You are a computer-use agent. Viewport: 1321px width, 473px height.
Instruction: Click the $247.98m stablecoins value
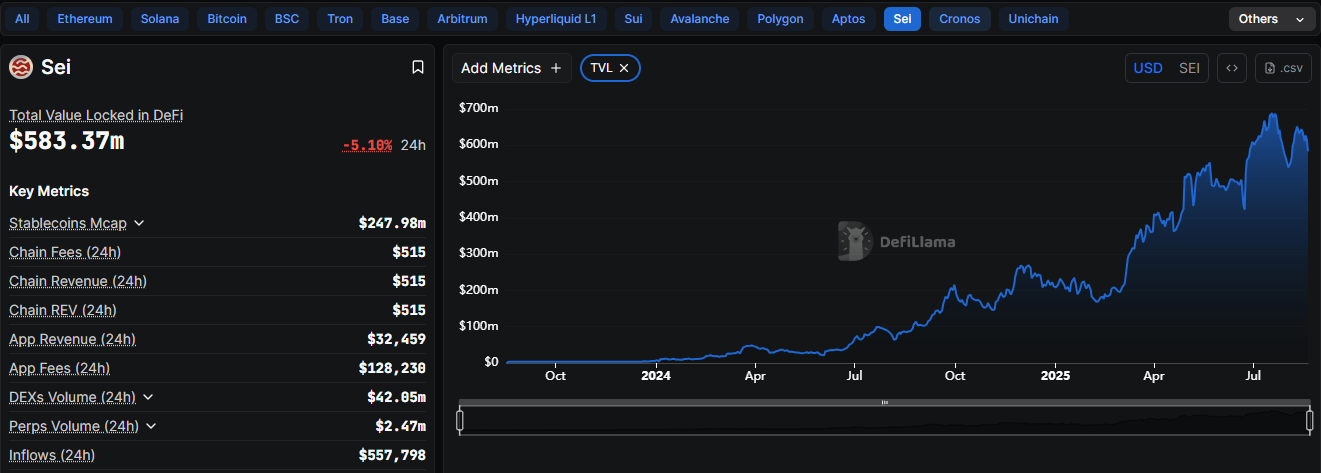pos(392,223)
